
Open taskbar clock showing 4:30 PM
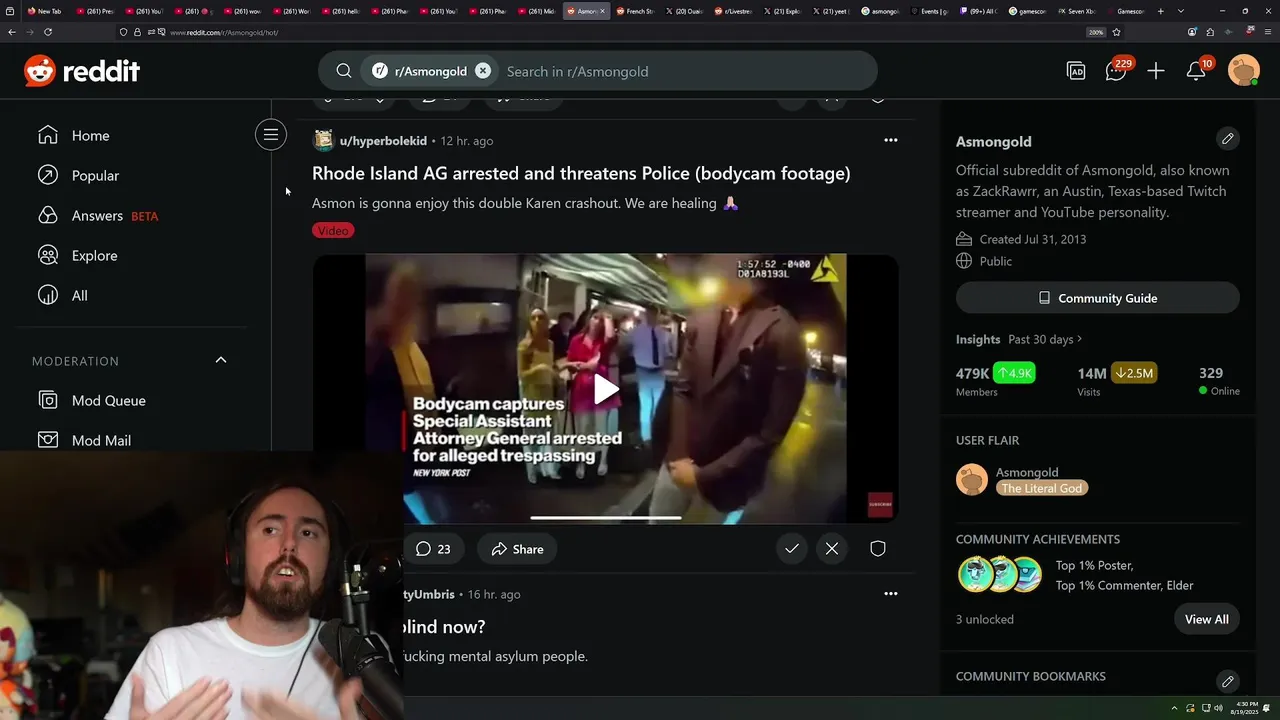coord(1246,708)
